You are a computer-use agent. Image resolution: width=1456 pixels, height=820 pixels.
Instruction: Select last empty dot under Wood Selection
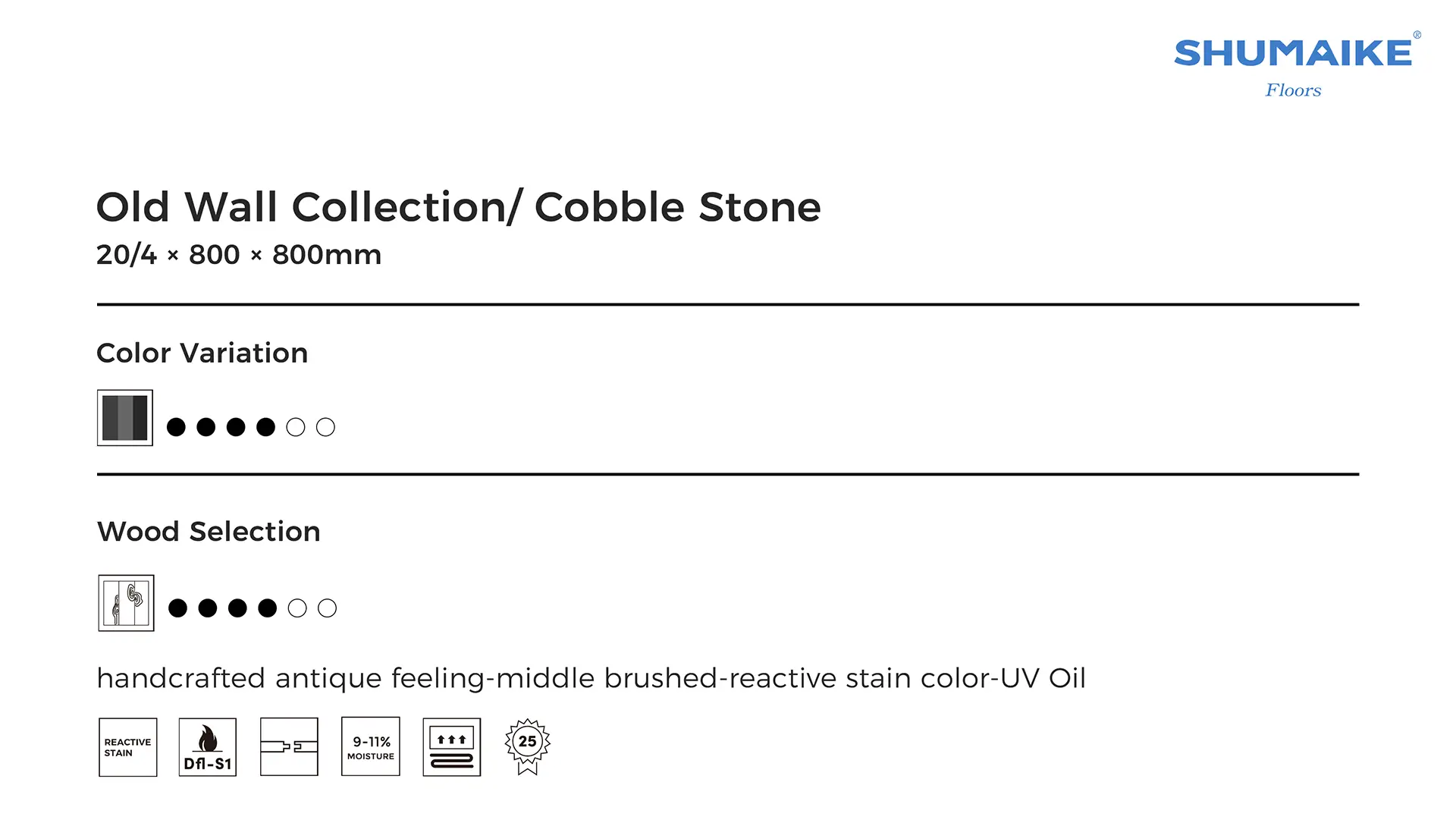point(327,608)
